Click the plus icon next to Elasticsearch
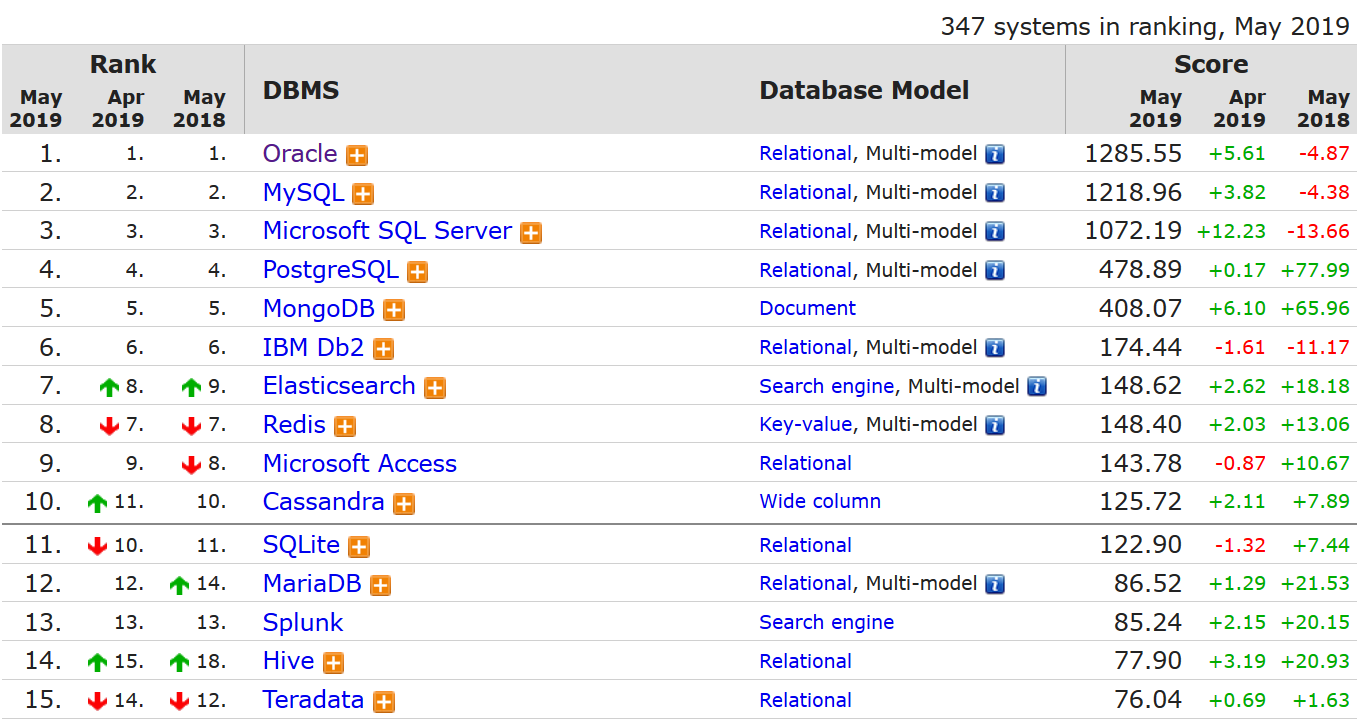The height and width of the screenshot is (727, 1371). [x=435, y=388]
